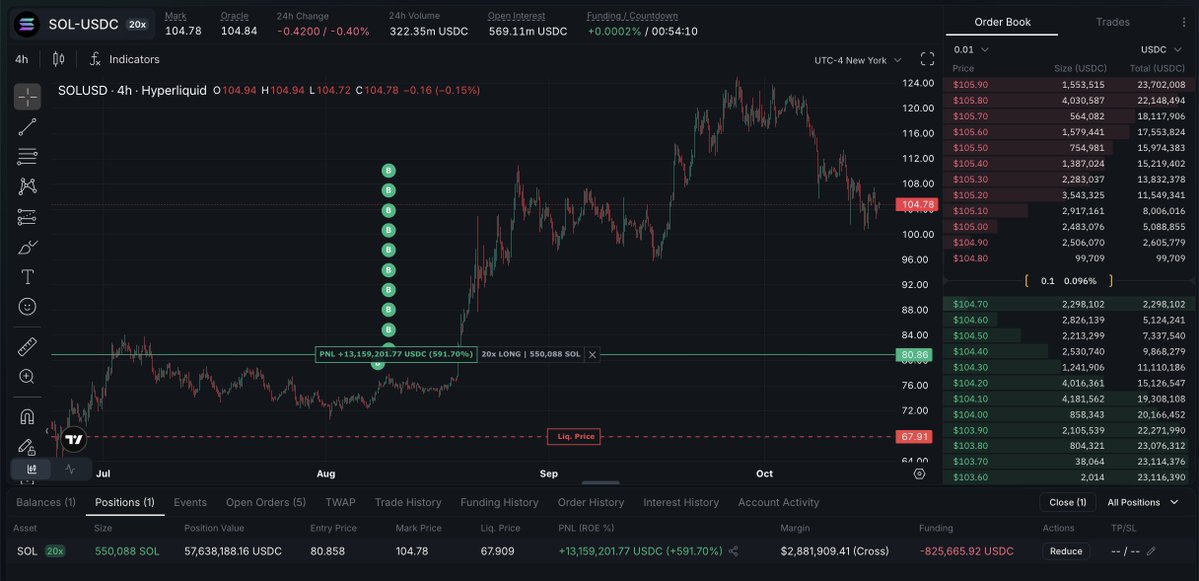This screenshot has width=1199, height=581.
Task: Switch to the line wave view button
Action: coord(70,469)
